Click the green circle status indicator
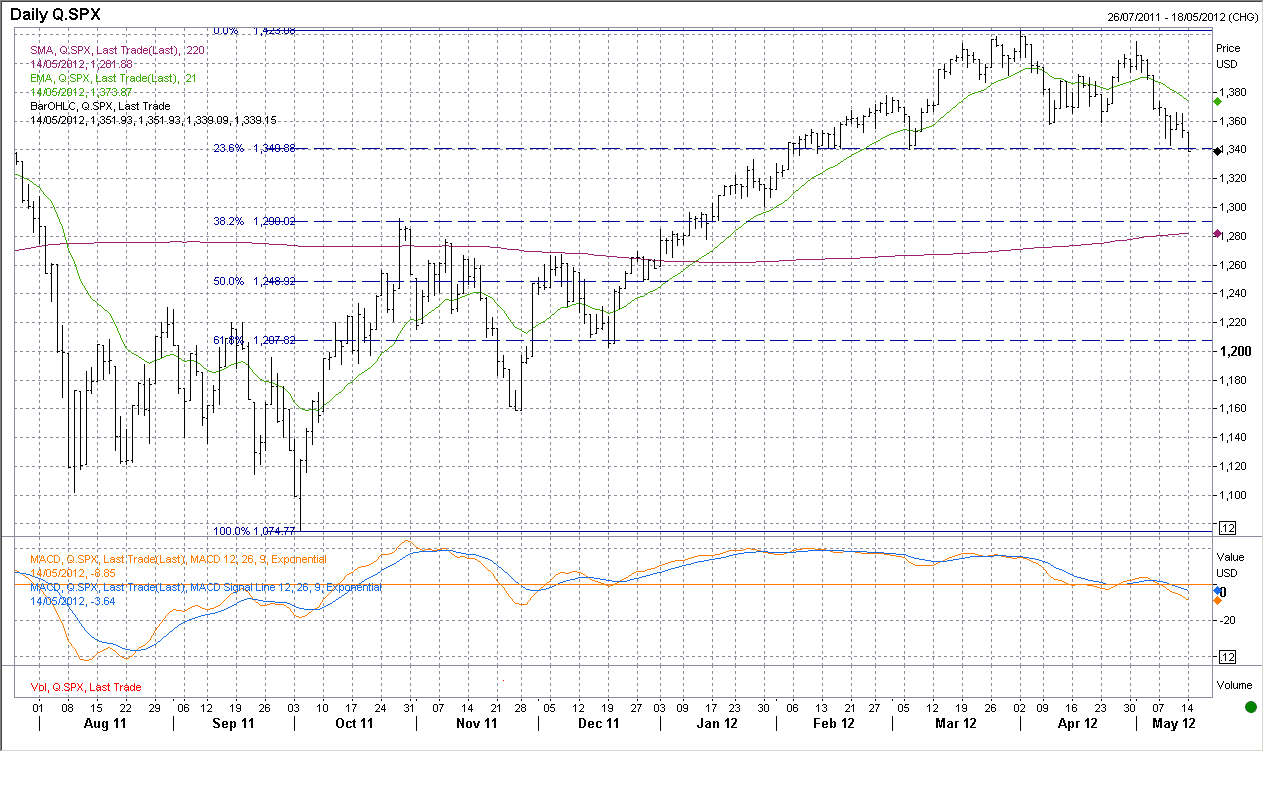 point(1250,707)
